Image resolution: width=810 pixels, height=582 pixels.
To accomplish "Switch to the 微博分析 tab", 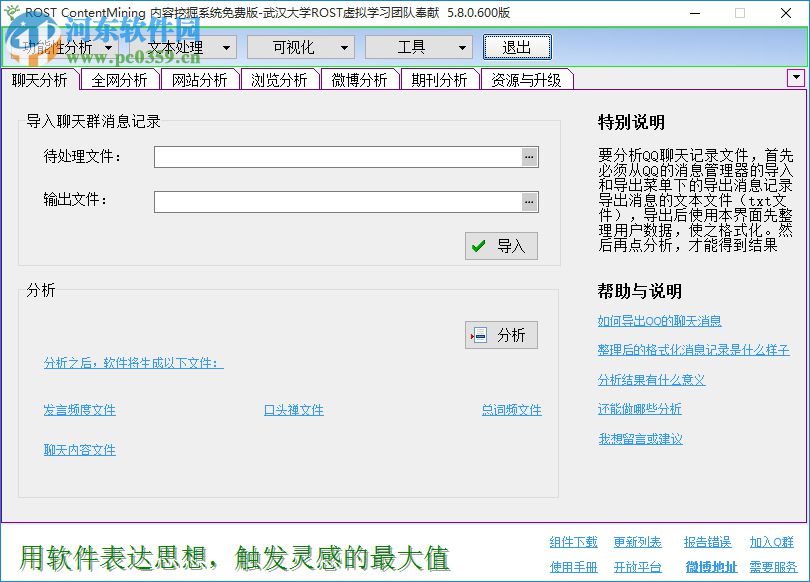I will [x=359, y=78].
